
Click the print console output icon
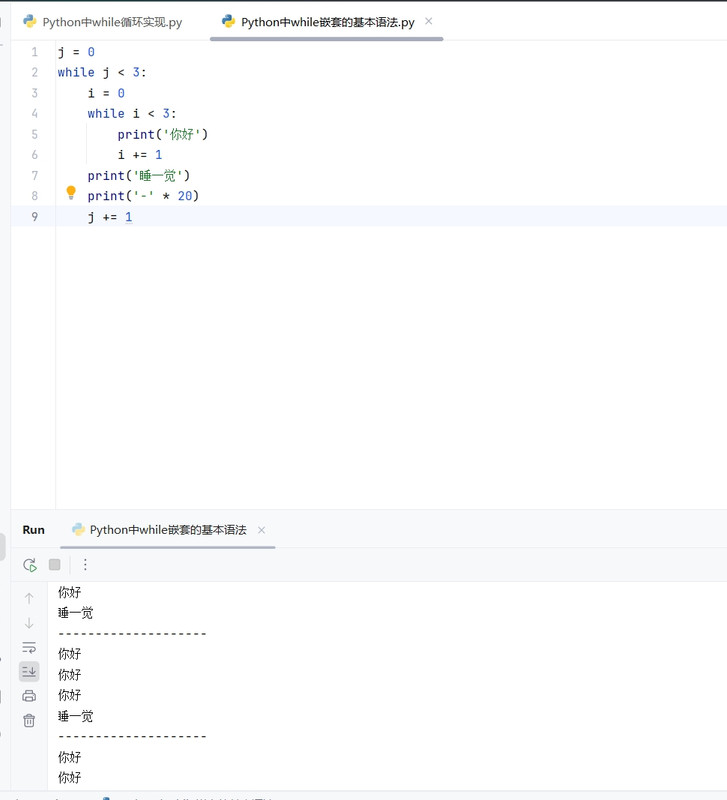(x=29, y=695)
